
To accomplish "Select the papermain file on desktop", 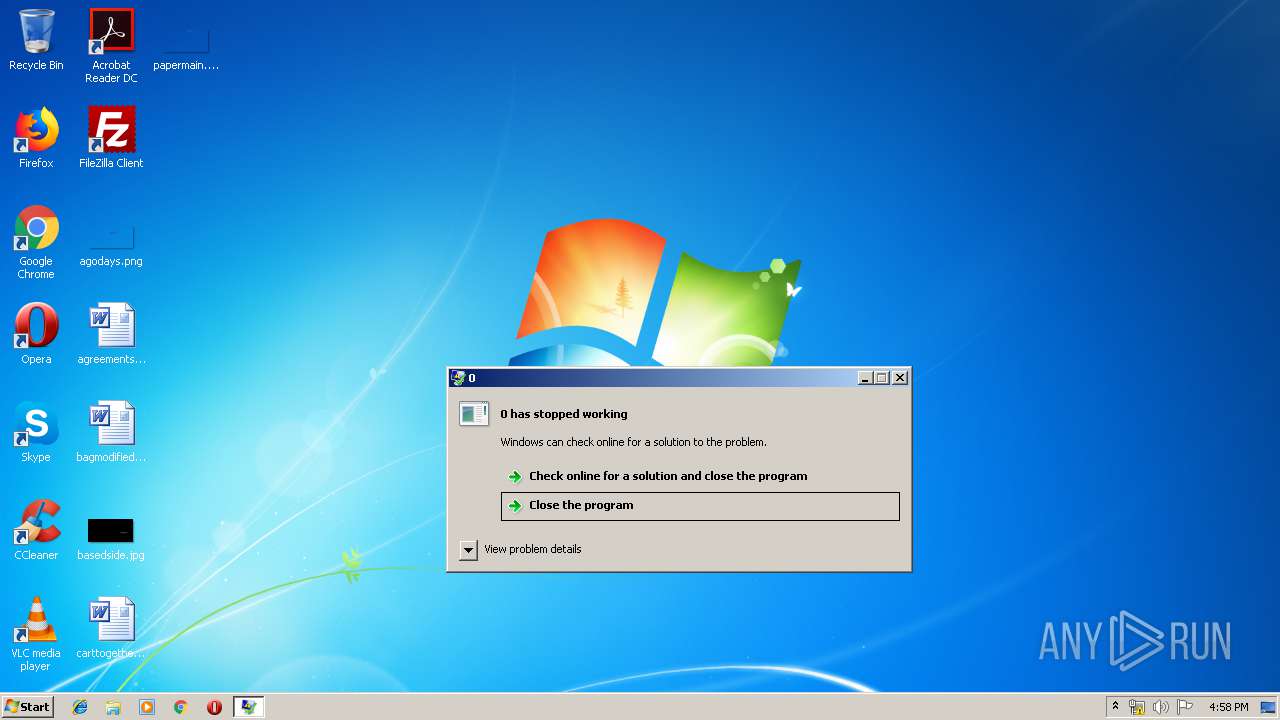I will click(186, 48).
